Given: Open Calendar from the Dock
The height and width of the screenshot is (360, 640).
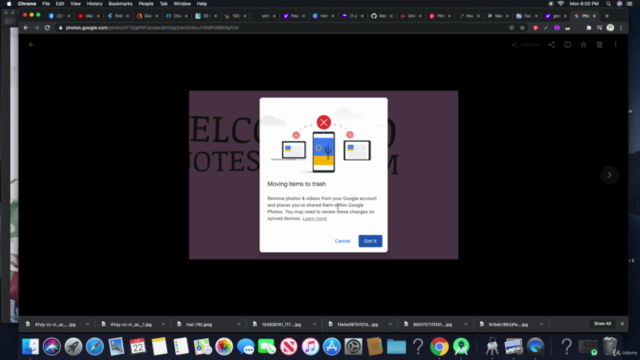Looking at the screenshot, I should (x=138, y=347).
